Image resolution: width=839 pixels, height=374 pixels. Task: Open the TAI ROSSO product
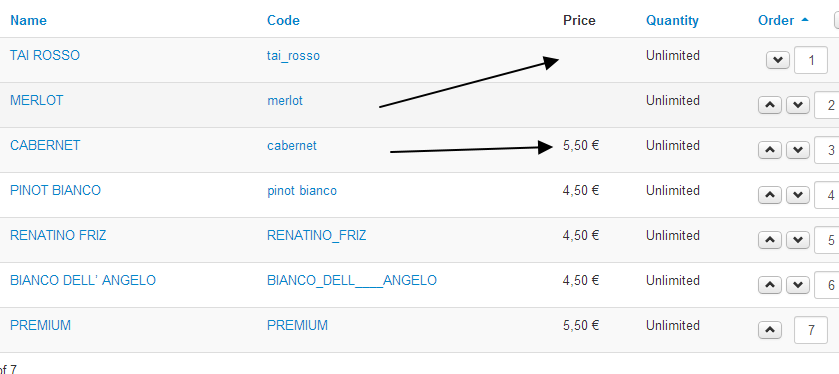(x=45, y=55)
